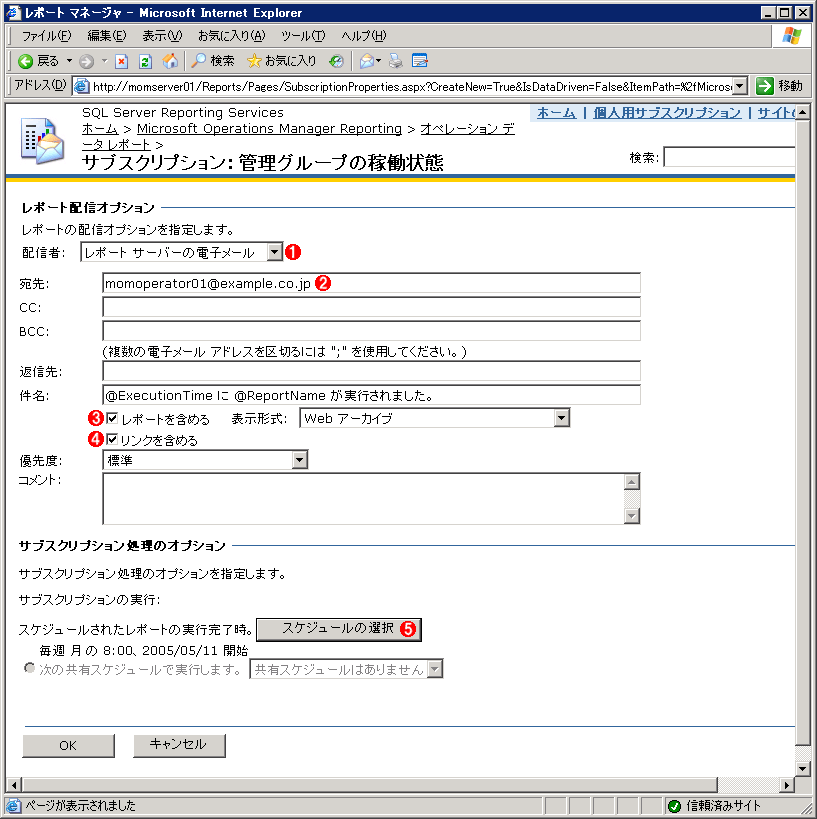Click the 件名 subject field
The height and width of the screenshot is (819, 817).
371,395
